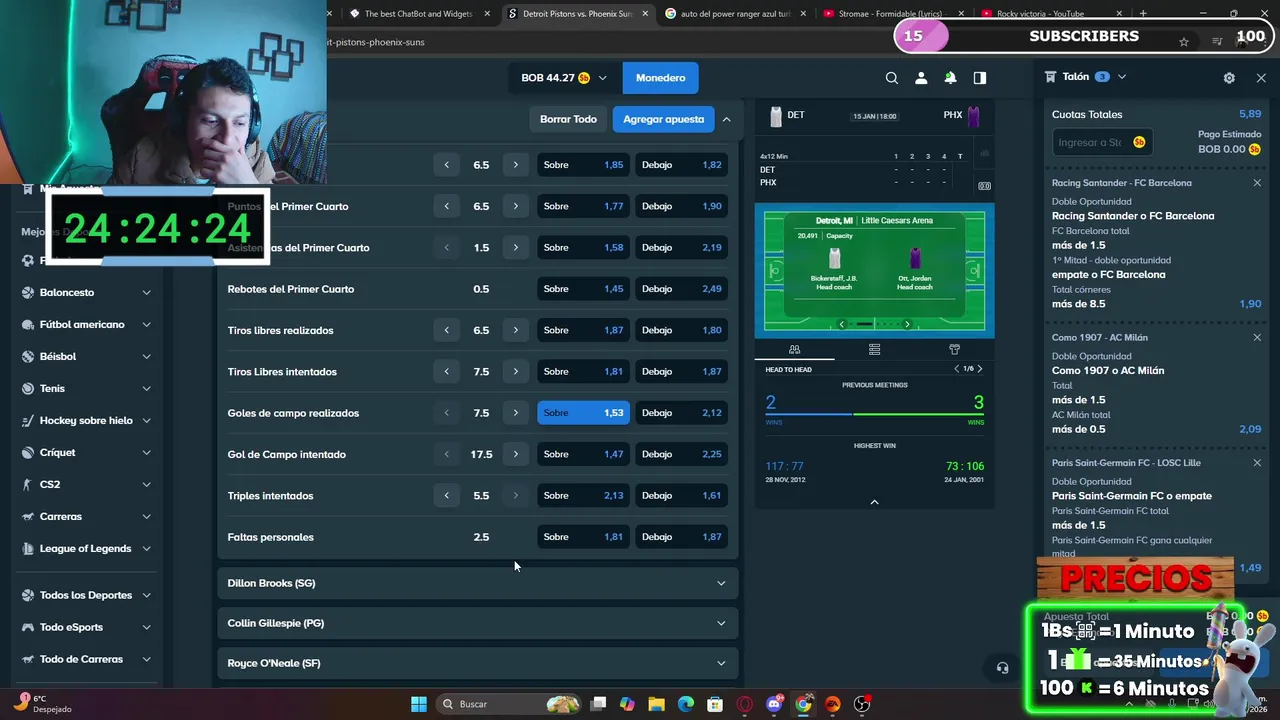Enter stake in Ingresar a Stake field
Viewport: 1280px width, 720px height.
[1102, 142]
